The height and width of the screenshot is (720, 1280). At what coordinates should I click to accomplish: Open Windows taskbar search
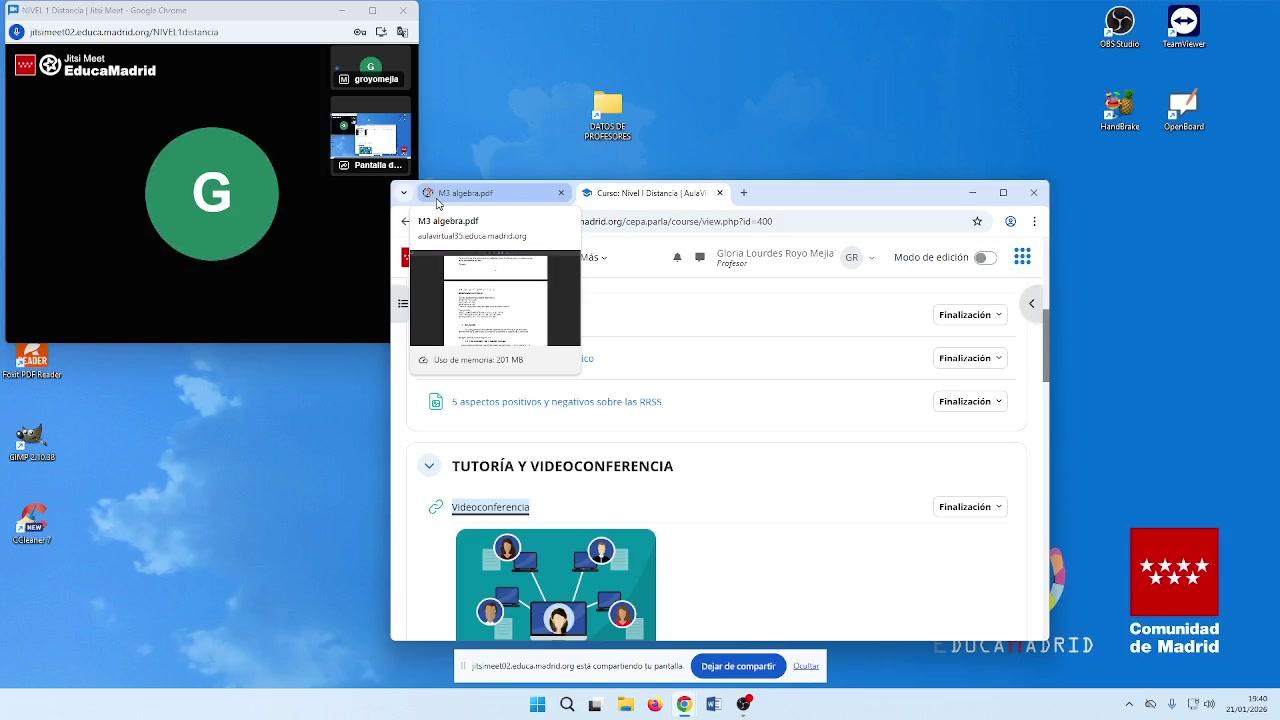[x=567, y=704]
